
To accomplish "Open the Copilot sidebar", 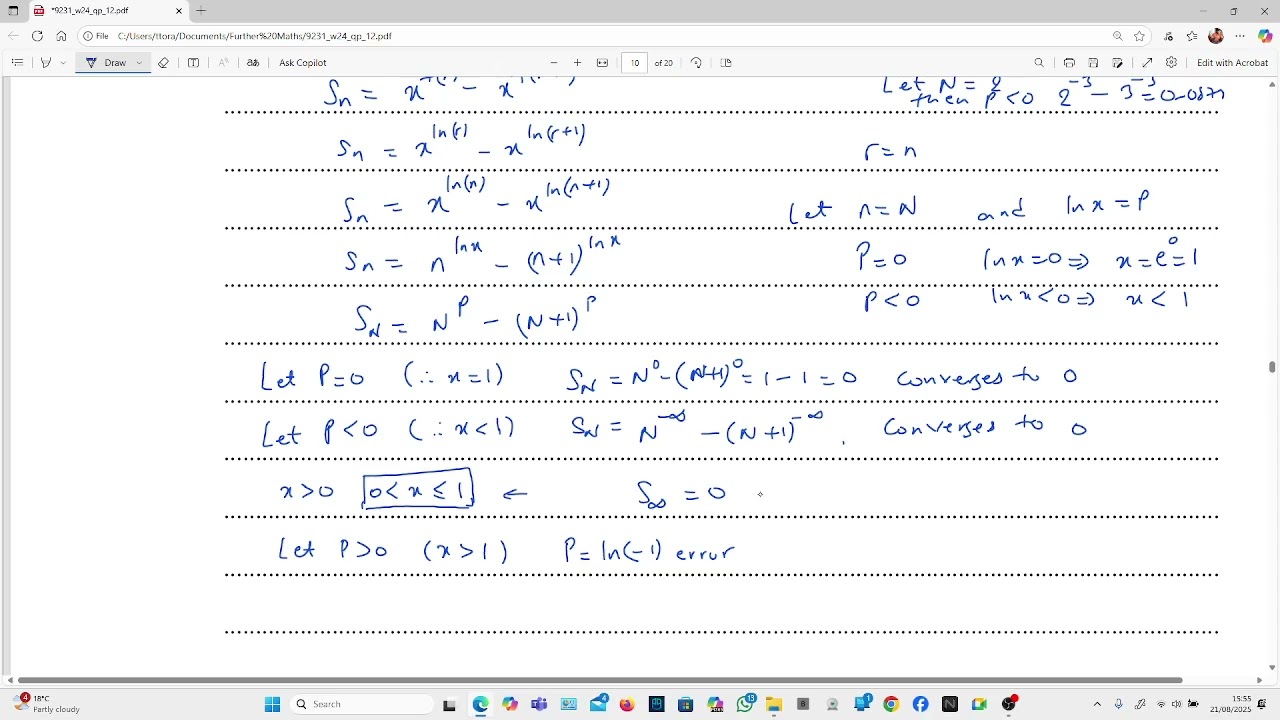I will point(1265,36).
